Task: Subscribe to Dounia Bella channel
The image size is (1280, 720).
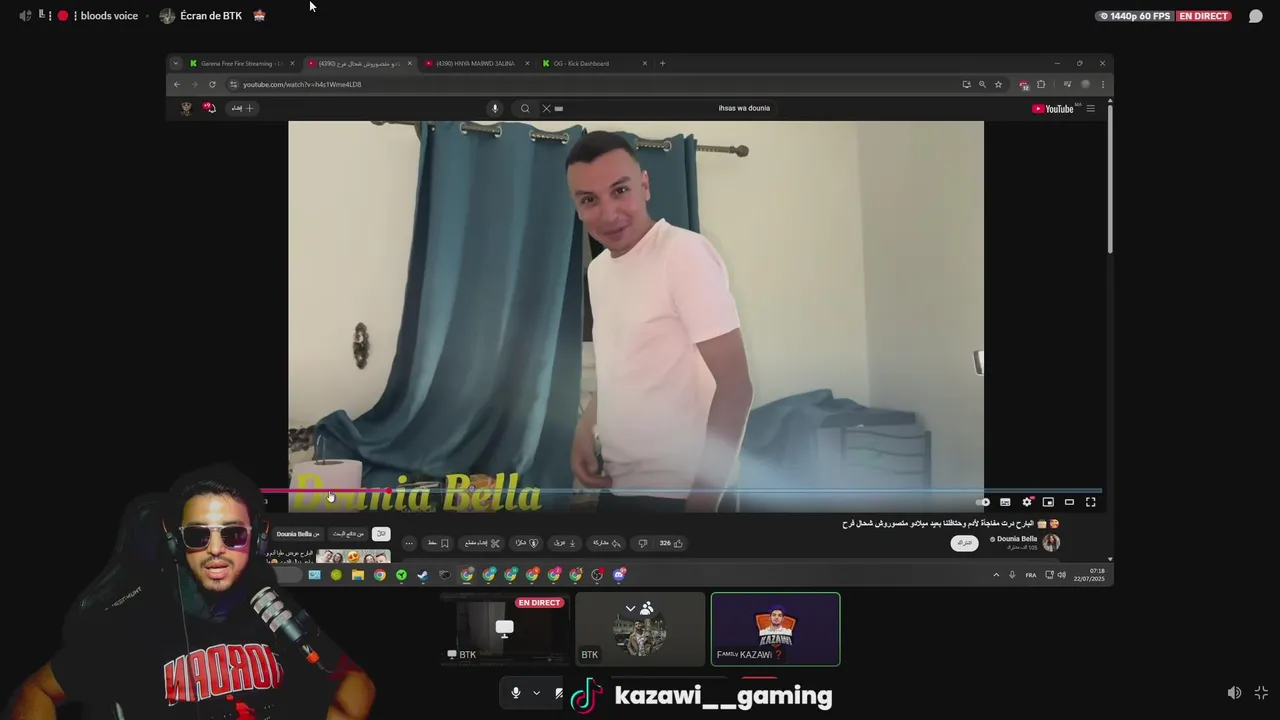Action: click(964, 543)
